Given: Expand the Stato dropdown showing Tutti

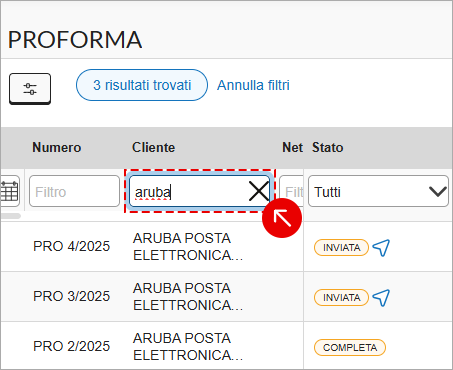Looking at the screenshot, I should click(378, 191).
